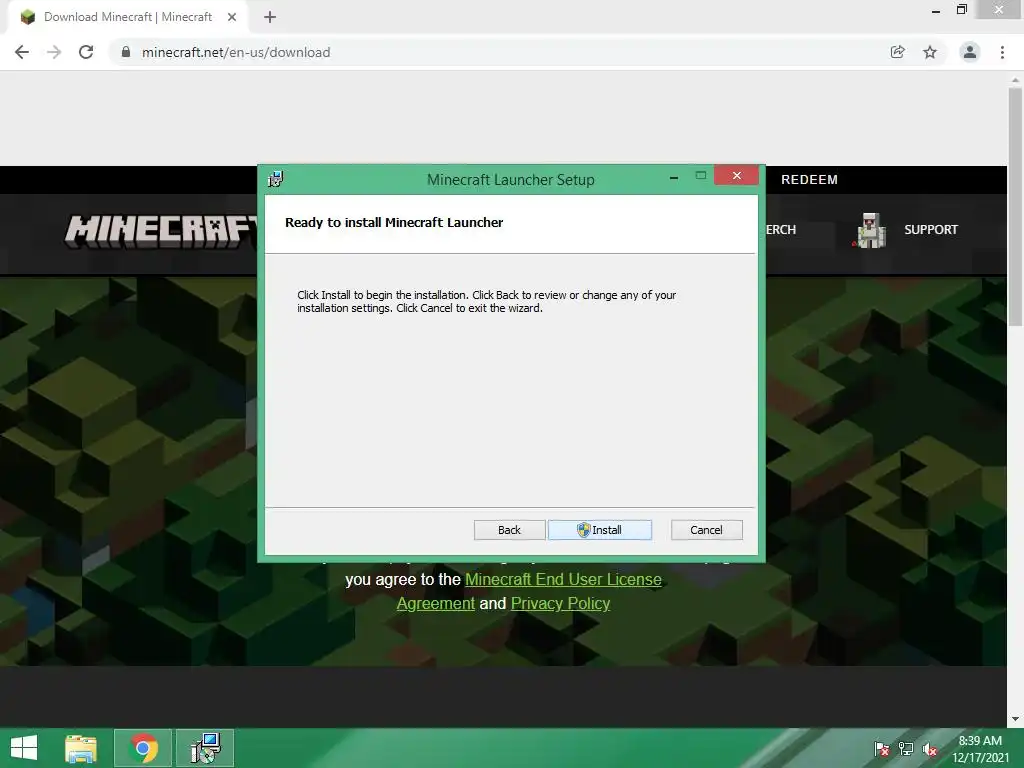Open Chrome's three-dot menu
Image resolution: width=1024 pixels, height=768 pixels.
pos(1002,52)
